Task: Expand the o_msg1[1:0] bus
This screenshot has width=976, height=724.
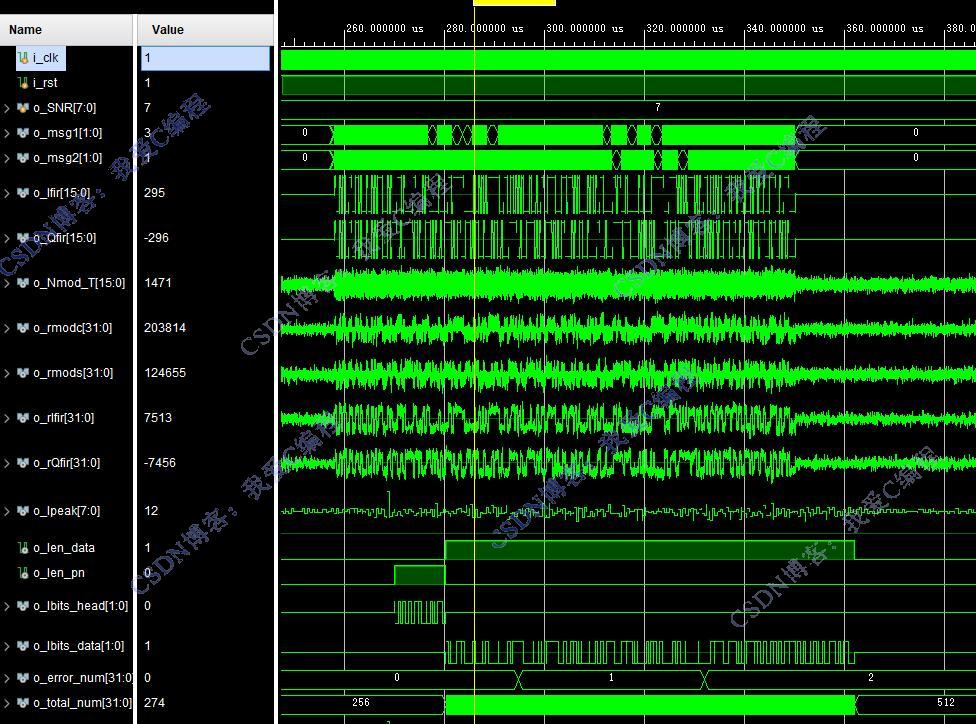Action: (x=7, y=133)
